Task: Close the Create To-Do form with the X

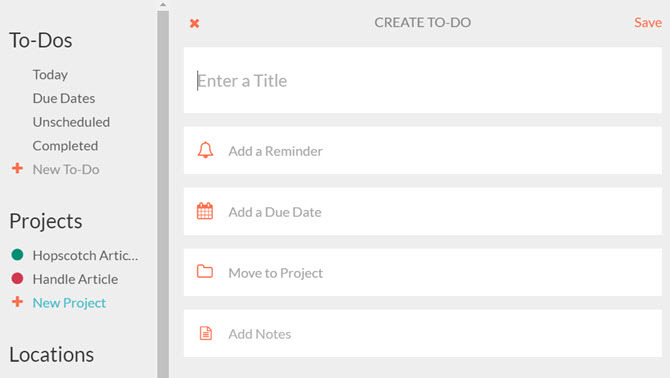Action: [194, 23]
